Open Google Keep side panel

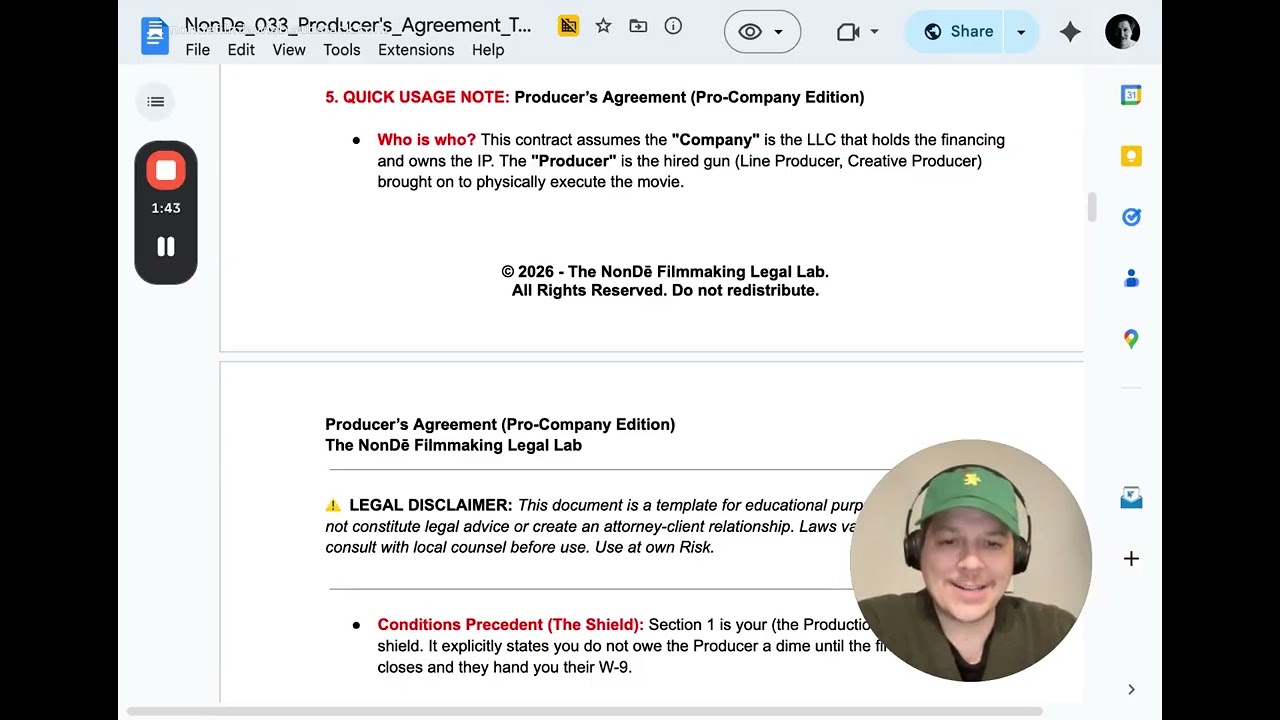tap(1131, 156)
